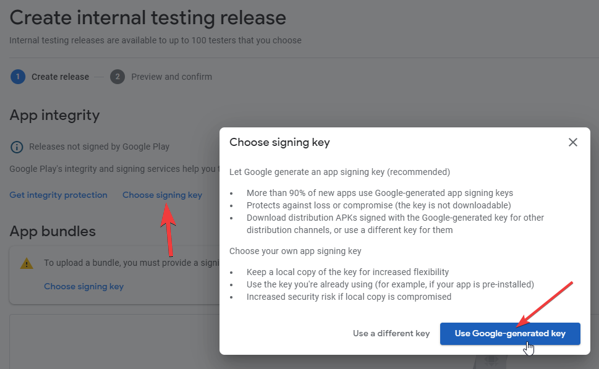Go to the Preview and confirm step
The height and width of the screenshot is (370, 600).
pyautogui.click(x=171, y=77)
